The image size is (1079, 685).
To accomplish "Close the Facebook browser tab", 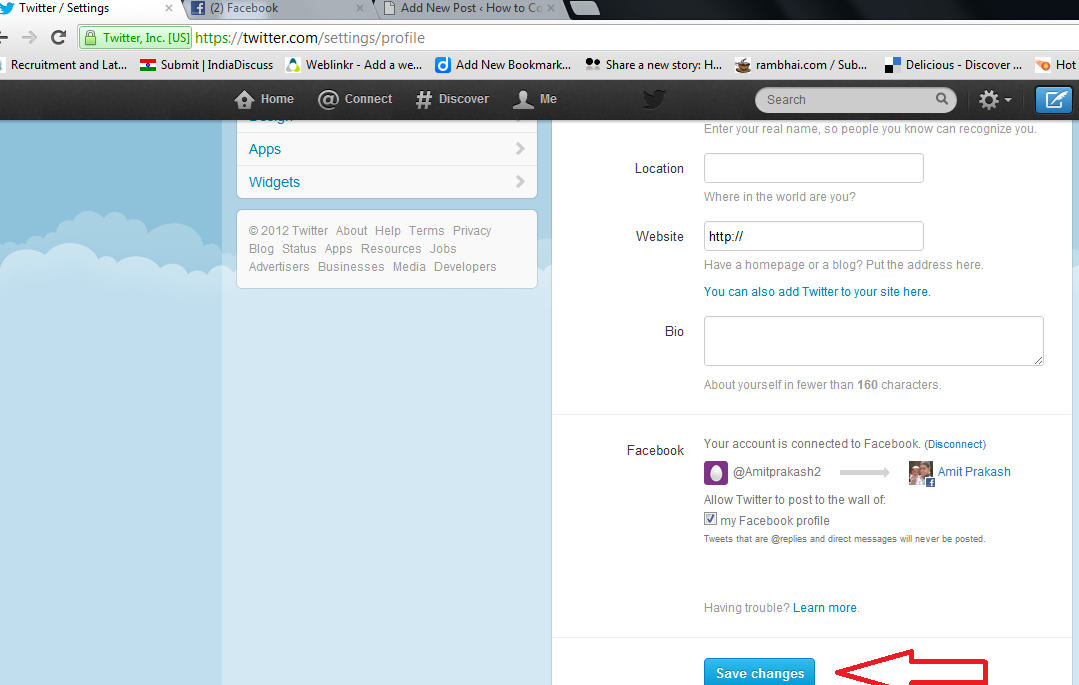I will (x=359, y=8).
